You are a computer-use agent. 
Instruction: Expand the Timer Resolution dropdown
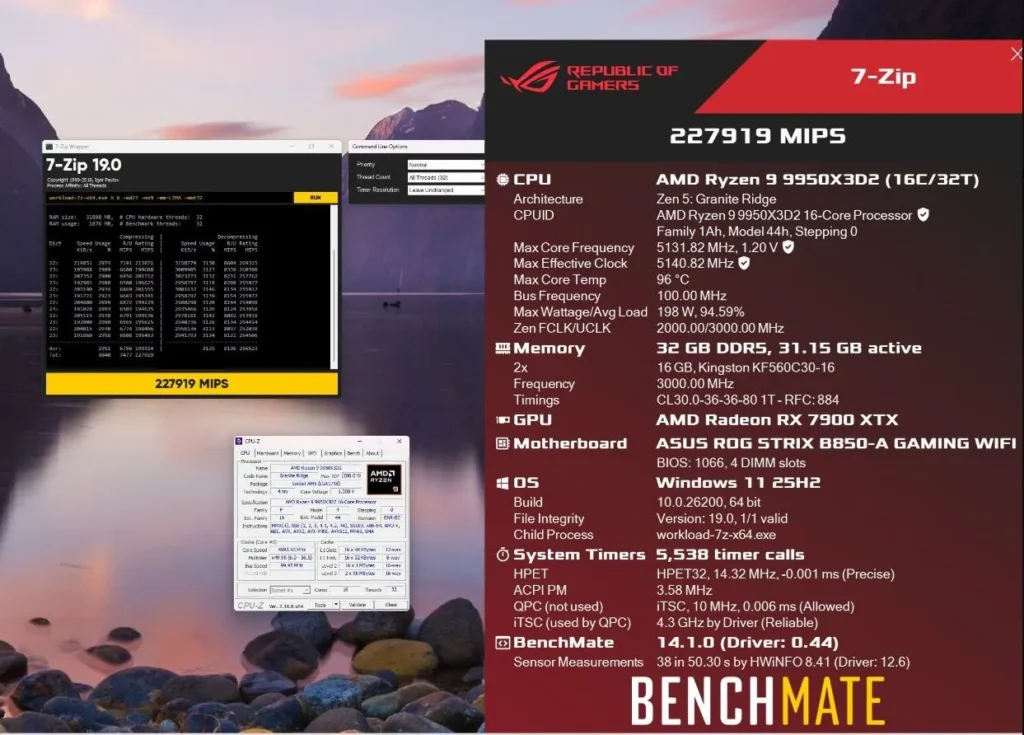coord(443,191)
